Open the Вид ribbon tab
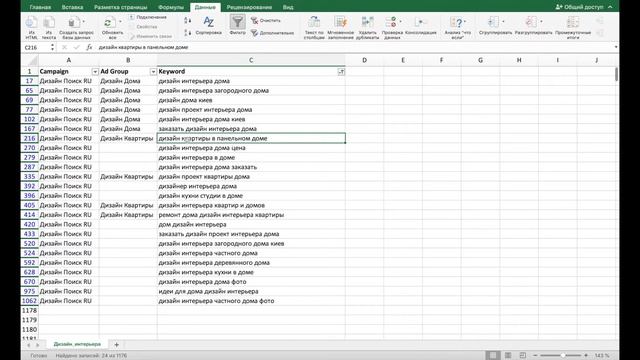 (288, 7)
